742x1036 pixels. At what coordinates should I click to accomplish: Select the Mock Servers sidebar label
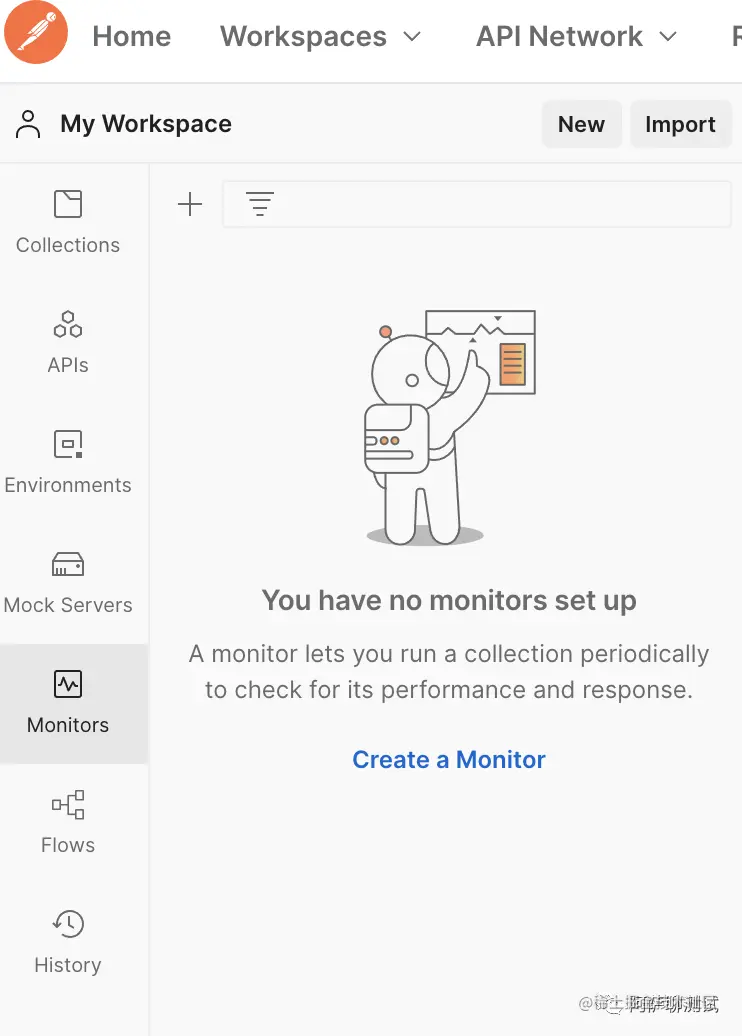[x=68, y=605]
